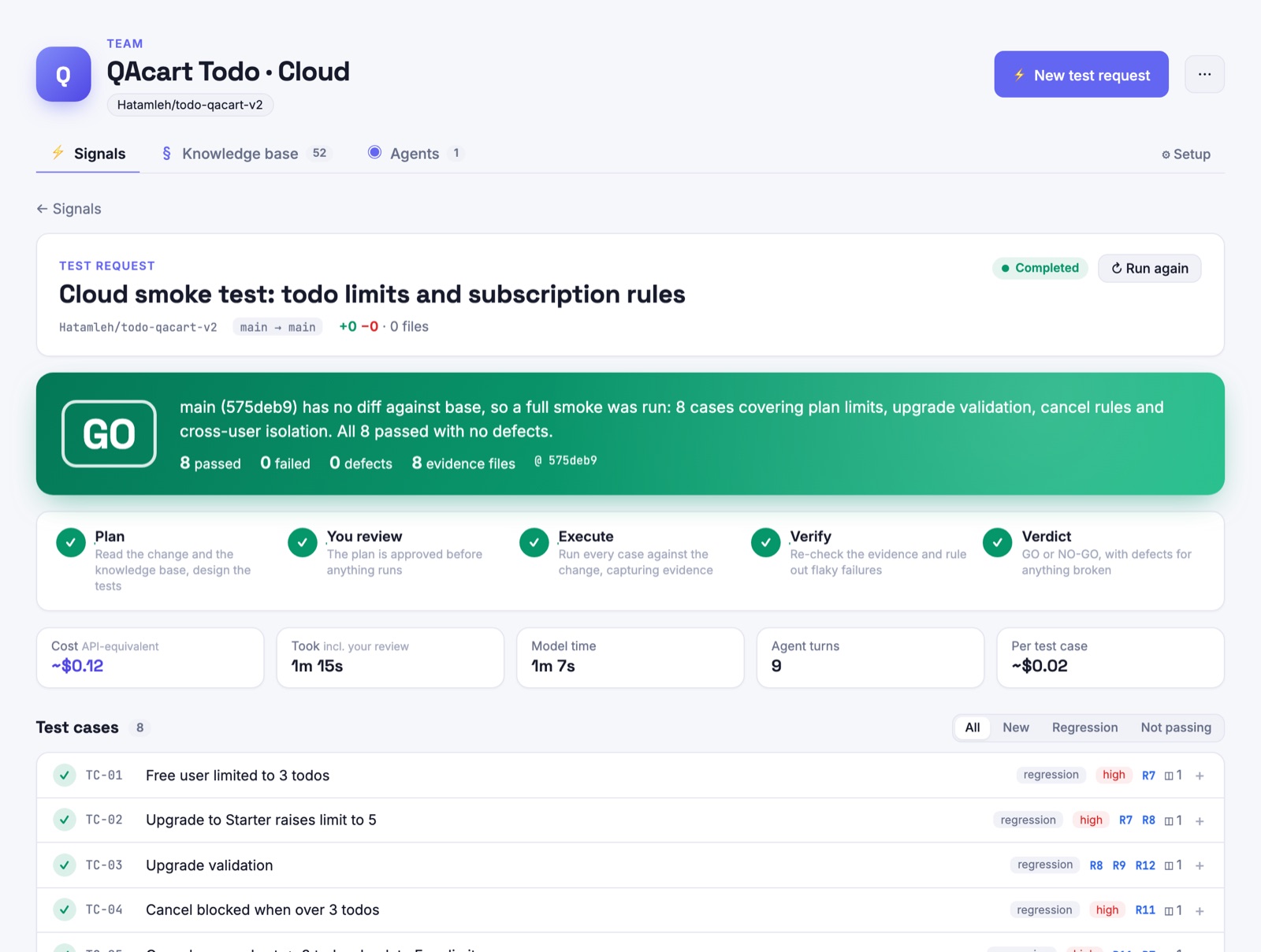Click the R11 rule tag on TC-04
The width and height of the screenshot is (1261, 952).
[1145, 910]
